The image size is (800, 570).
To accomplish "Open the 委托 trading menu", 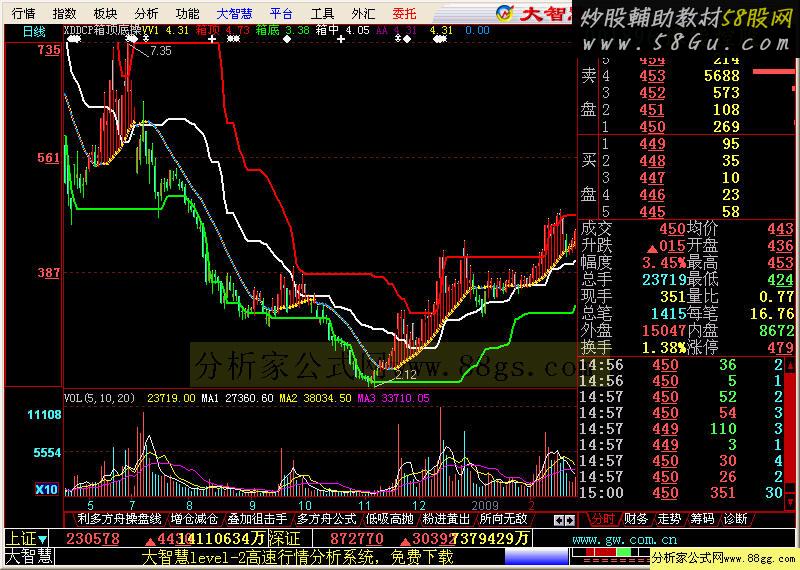I will pos(405,13).
